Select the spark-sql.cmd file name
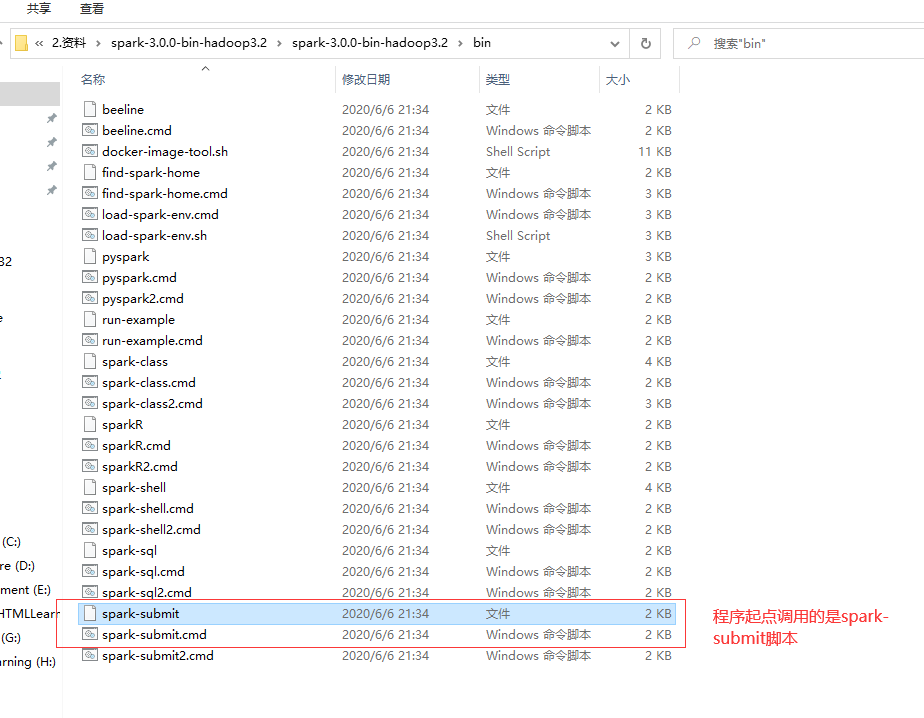 [x=143, y=571]
